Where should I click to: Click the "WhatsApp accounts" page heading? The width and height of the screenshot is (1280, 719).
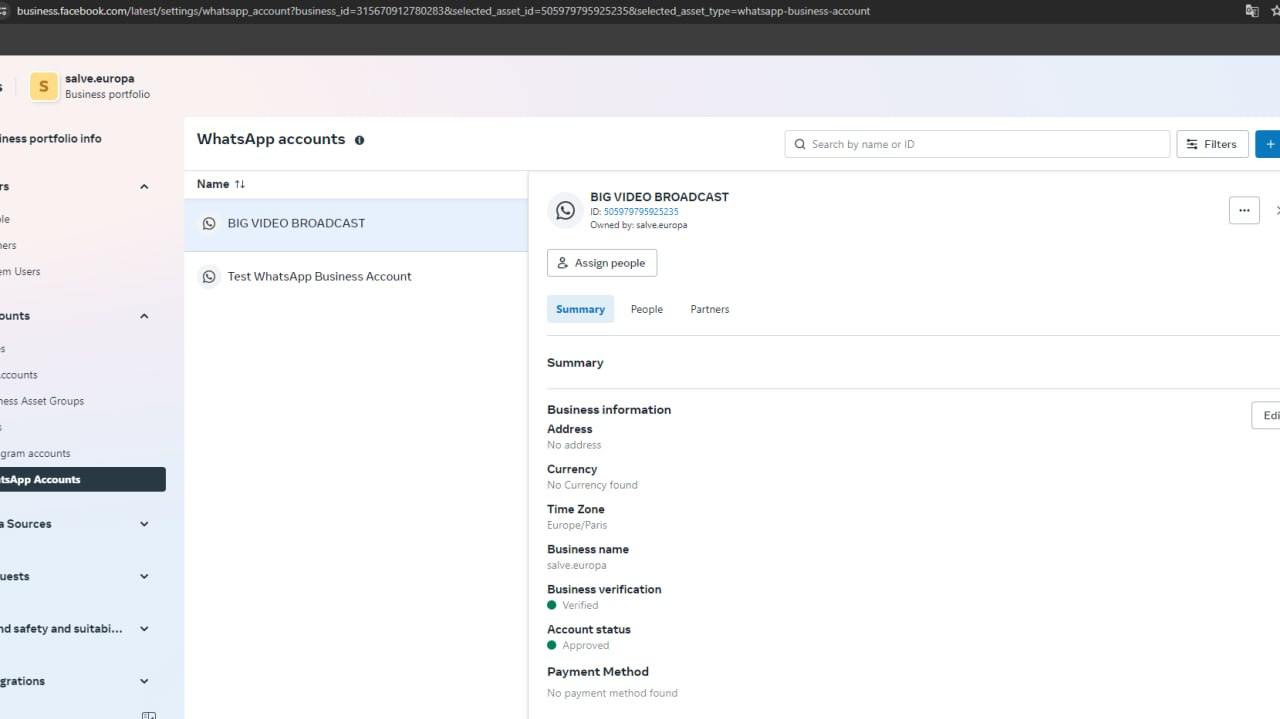click(271, 140)
